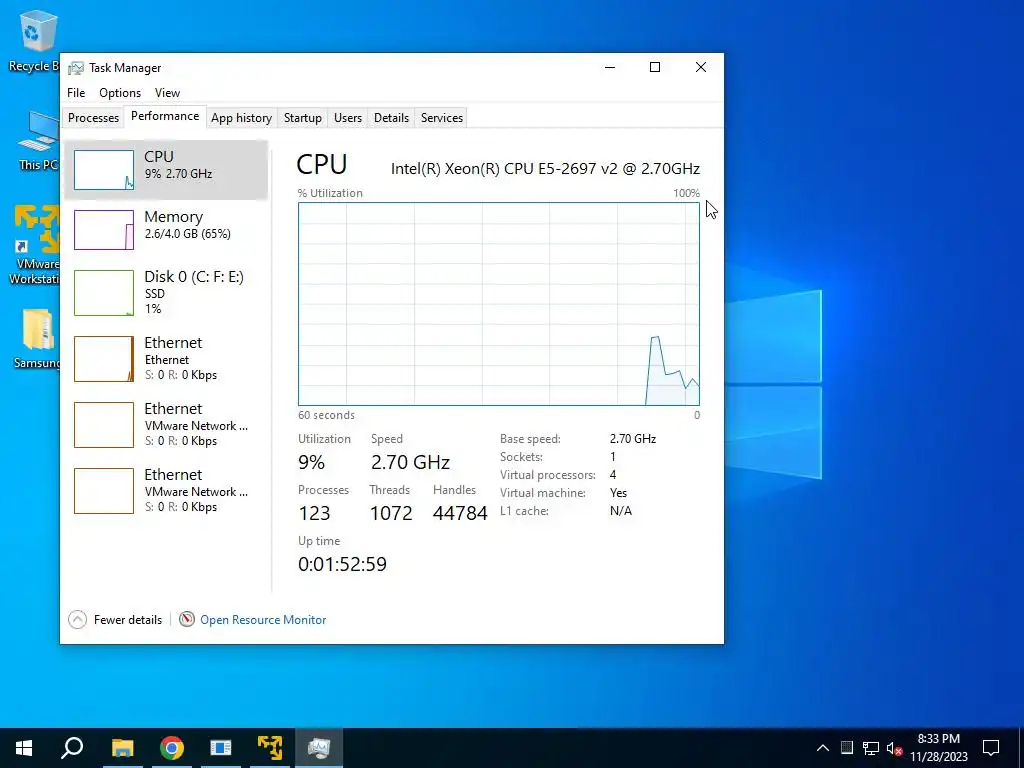Click the Sockets label
Viewport: 1024px width, 768px height.
(521, 456)
